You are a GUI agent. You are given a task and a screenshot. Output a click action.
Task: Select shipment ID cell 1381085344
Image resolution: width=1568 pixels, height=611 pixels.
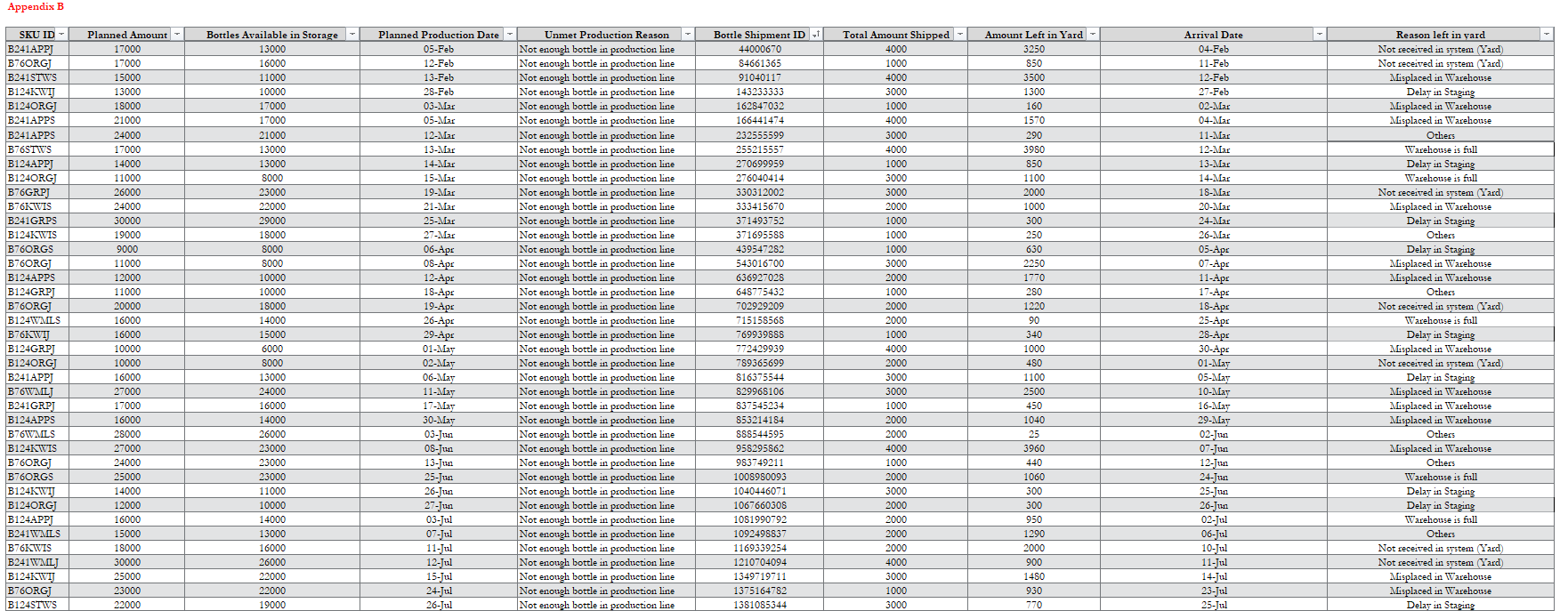[x=759, y=605]
